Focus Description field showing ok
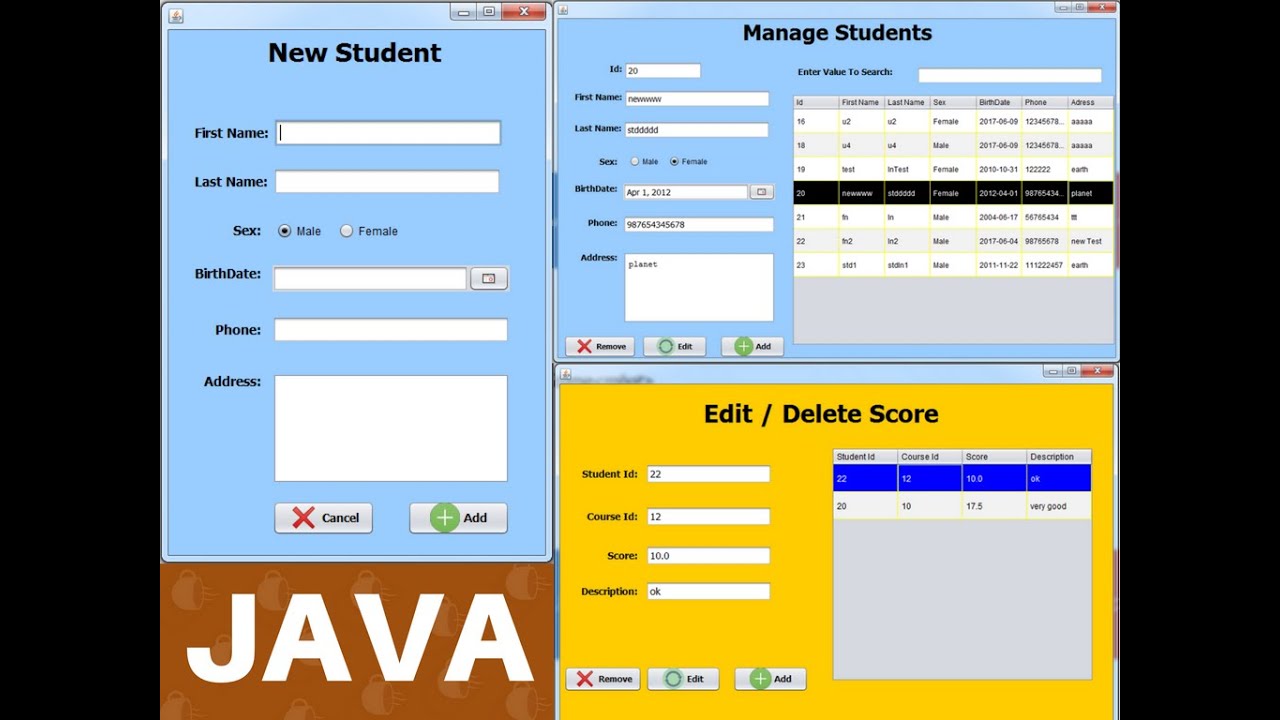 [x=709, y=591]
